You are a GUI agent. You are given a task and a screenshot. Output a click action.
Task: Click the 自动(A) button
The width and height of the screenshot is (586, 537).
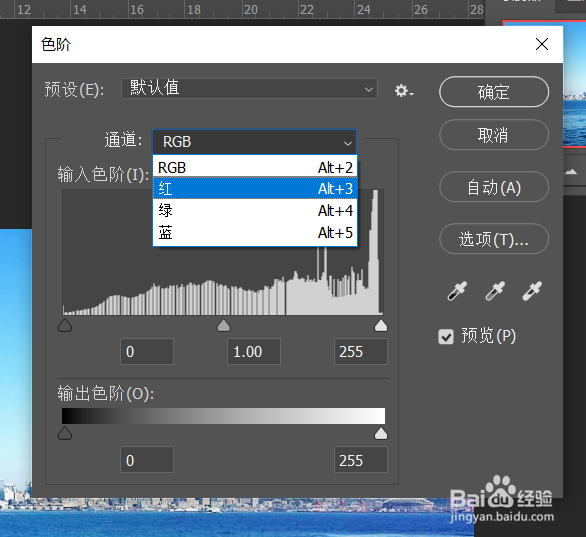coord(494,187)
